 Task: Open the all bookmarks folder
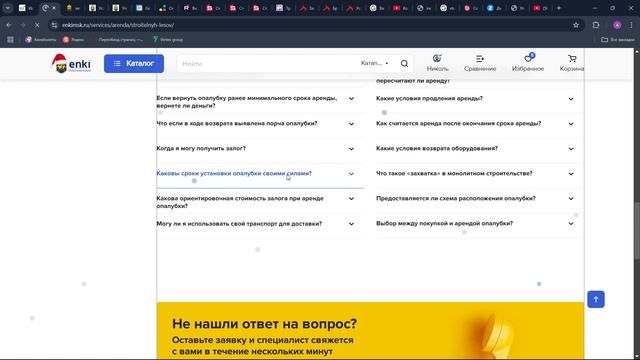click(x=618, y=40)
